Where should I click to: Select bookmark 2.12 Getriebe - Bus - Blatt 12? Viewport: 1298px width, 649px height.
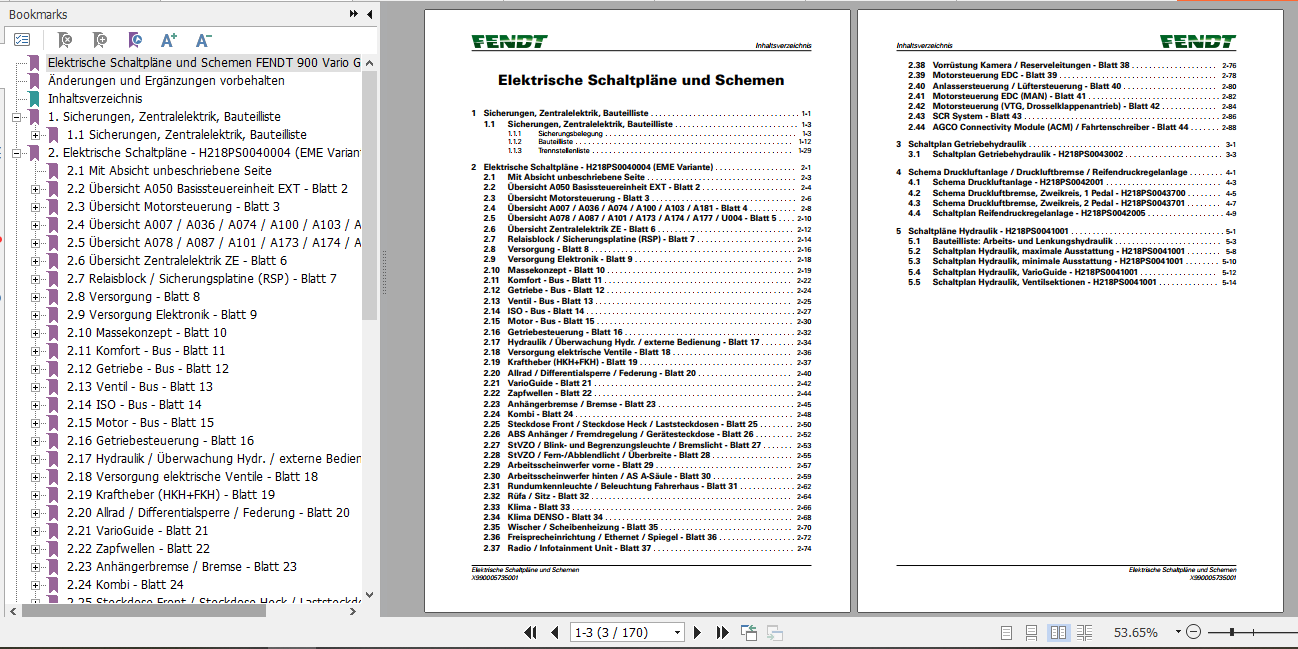pos(147,369)
